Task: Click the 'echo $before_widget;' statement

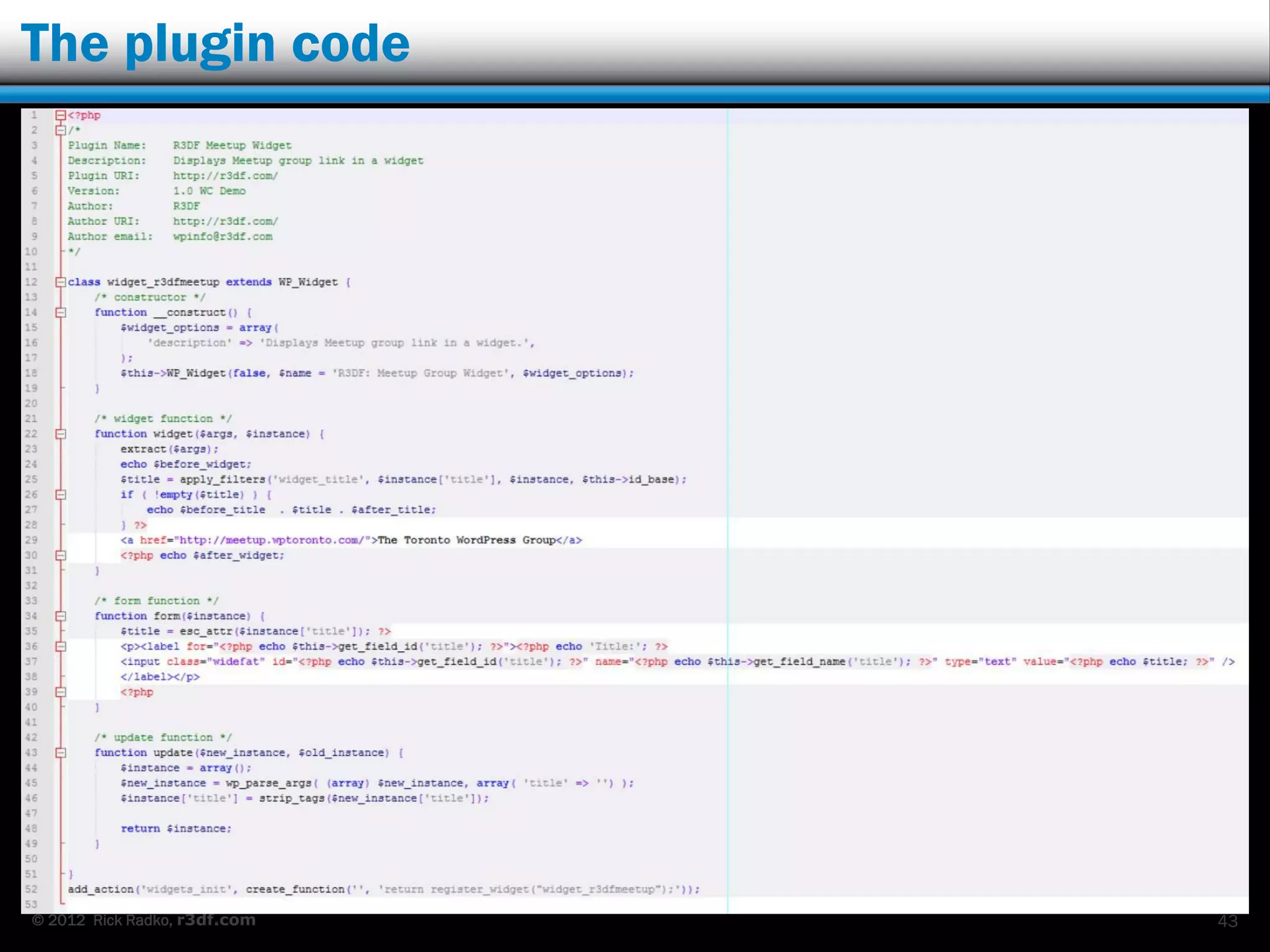Action: (x=186, y=464)
